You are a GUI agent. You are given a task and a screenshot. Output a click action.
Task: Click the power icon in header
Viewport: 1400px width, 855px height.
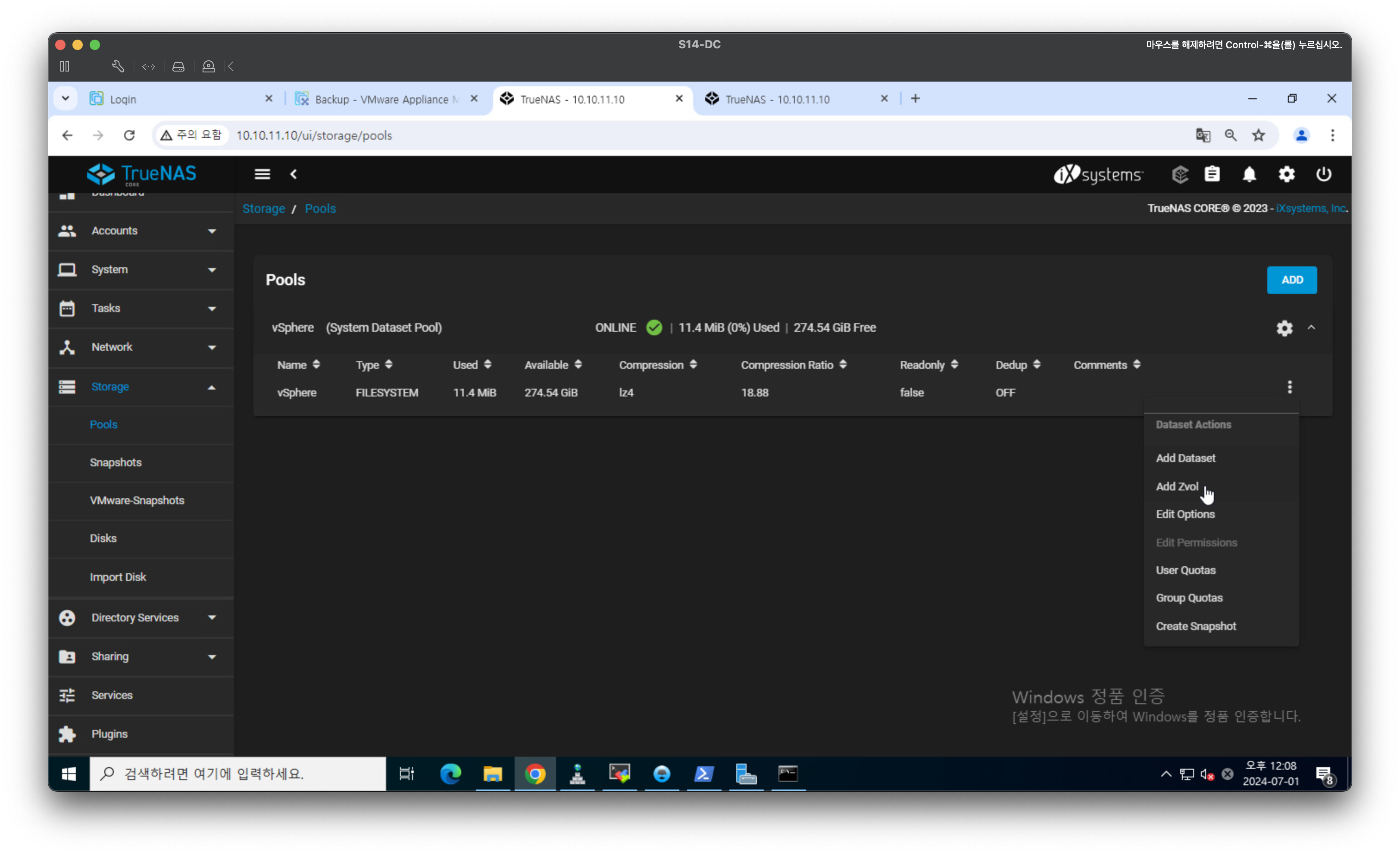point(1323,175)
